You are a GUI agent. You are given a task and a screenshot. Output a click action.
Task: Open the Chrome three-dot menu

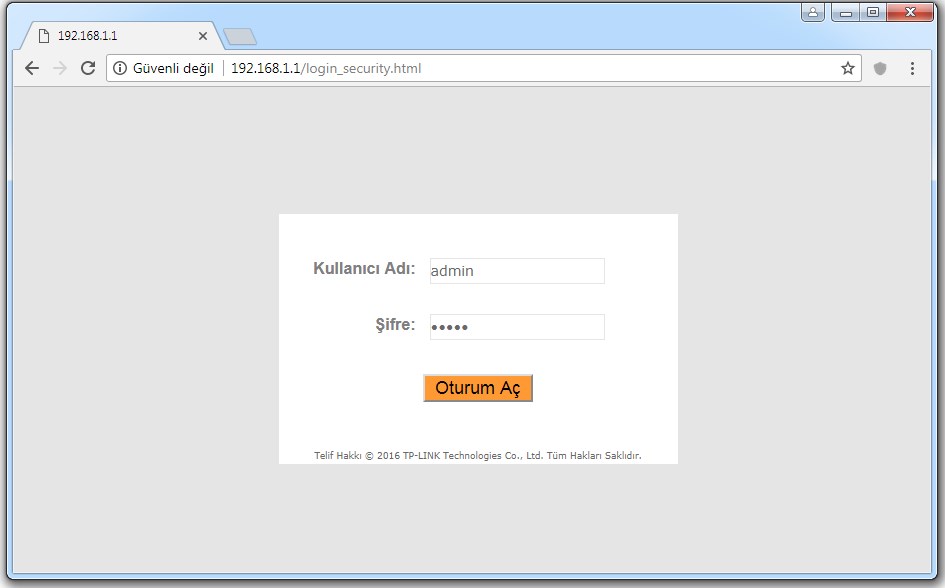point(912,68)
